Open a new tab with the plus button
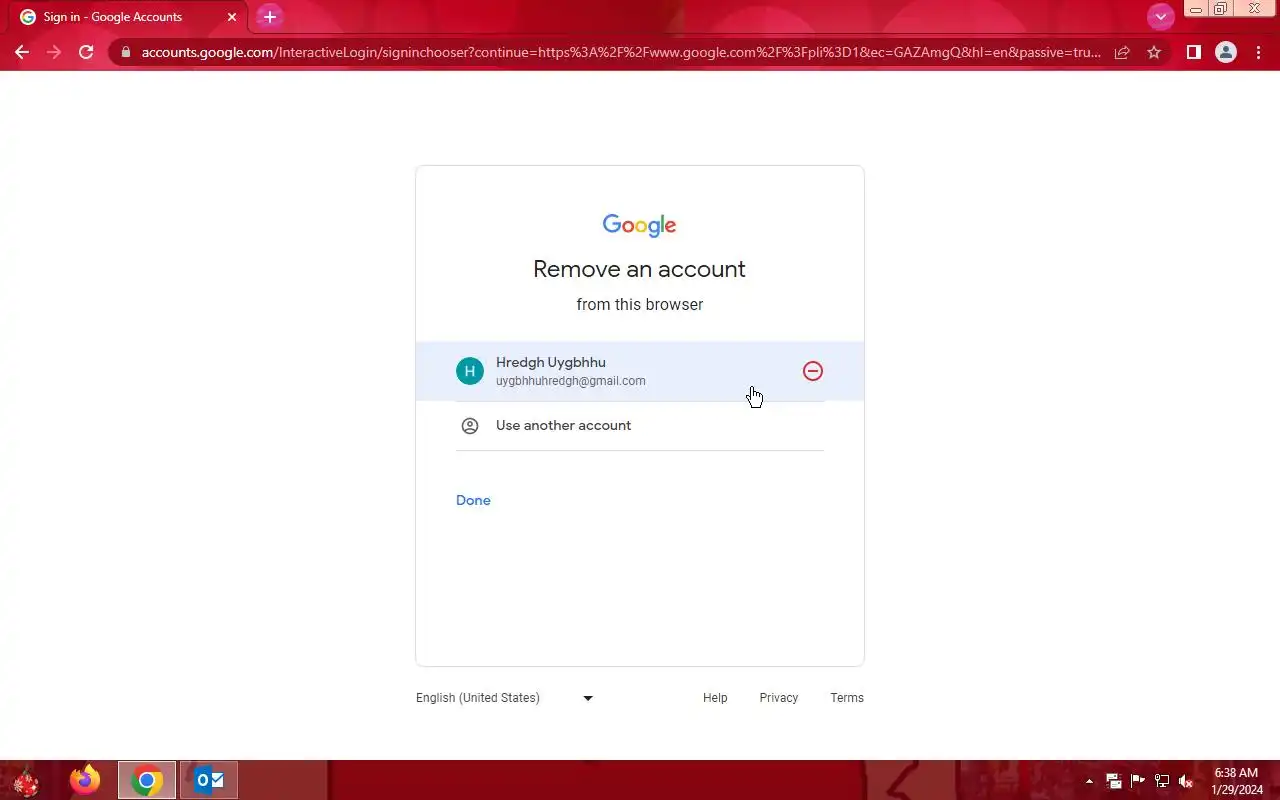The image size is (1280, 800). (269, 17)
